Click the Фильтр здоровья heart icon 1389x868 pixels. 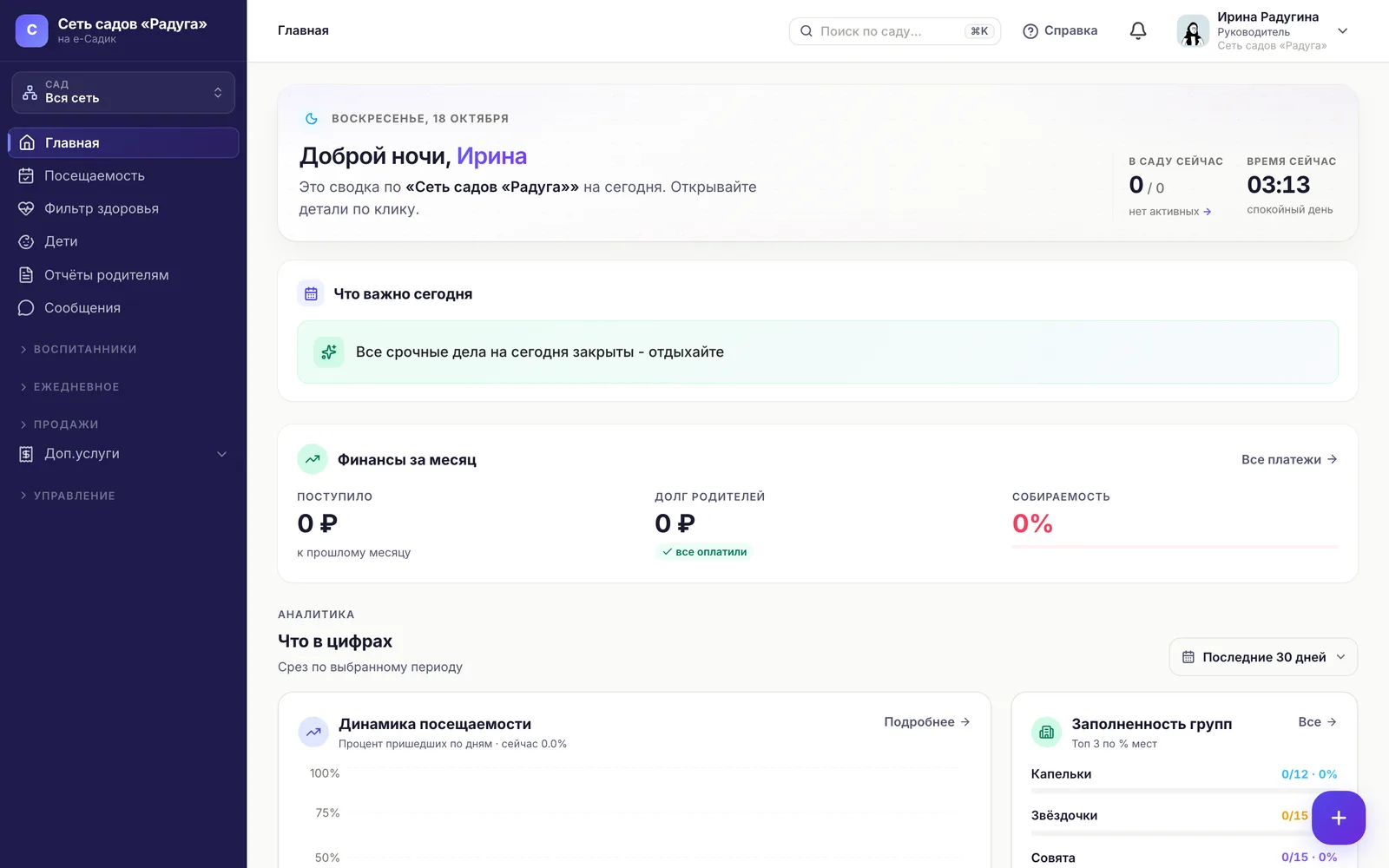(26, 209)
